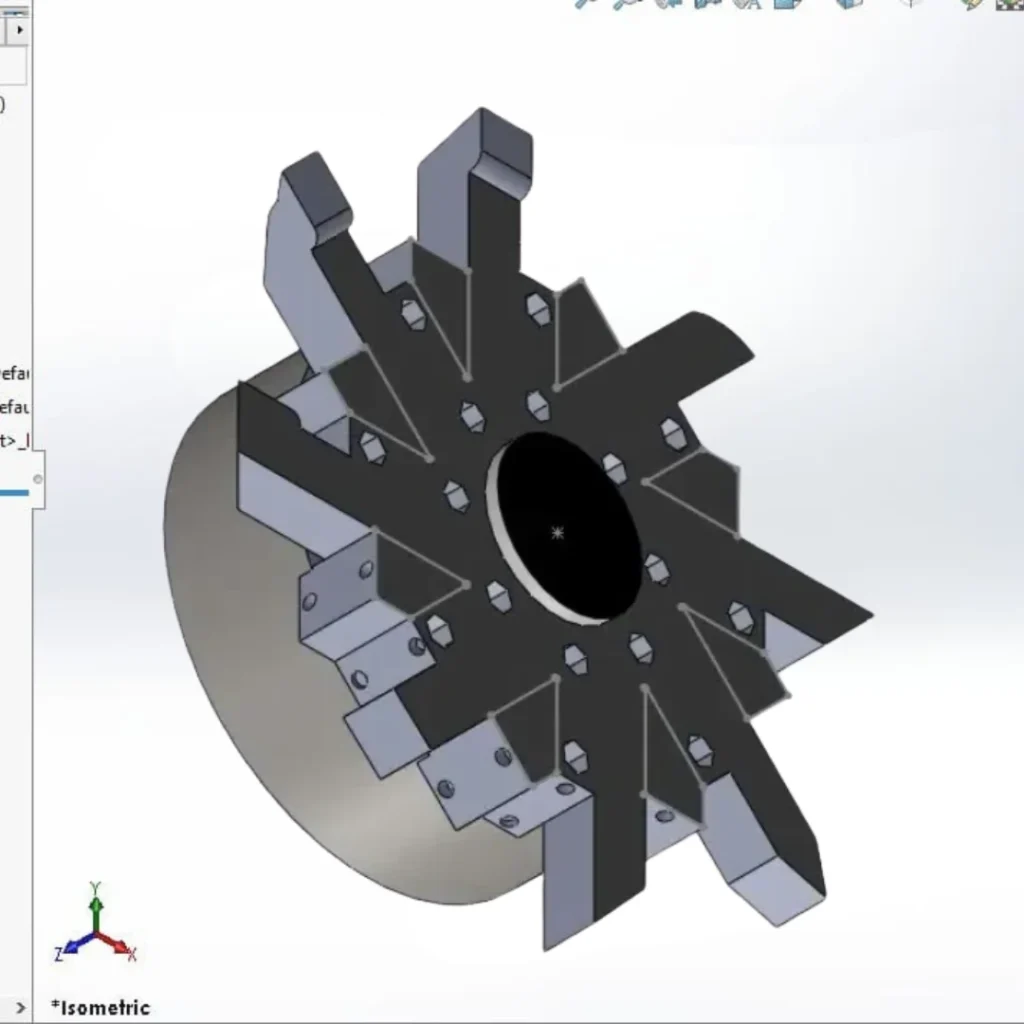Expand the Default configuration tree node
This screenshot has width=1024, height=1024.
pyautogui.click(x=5, y=373)
